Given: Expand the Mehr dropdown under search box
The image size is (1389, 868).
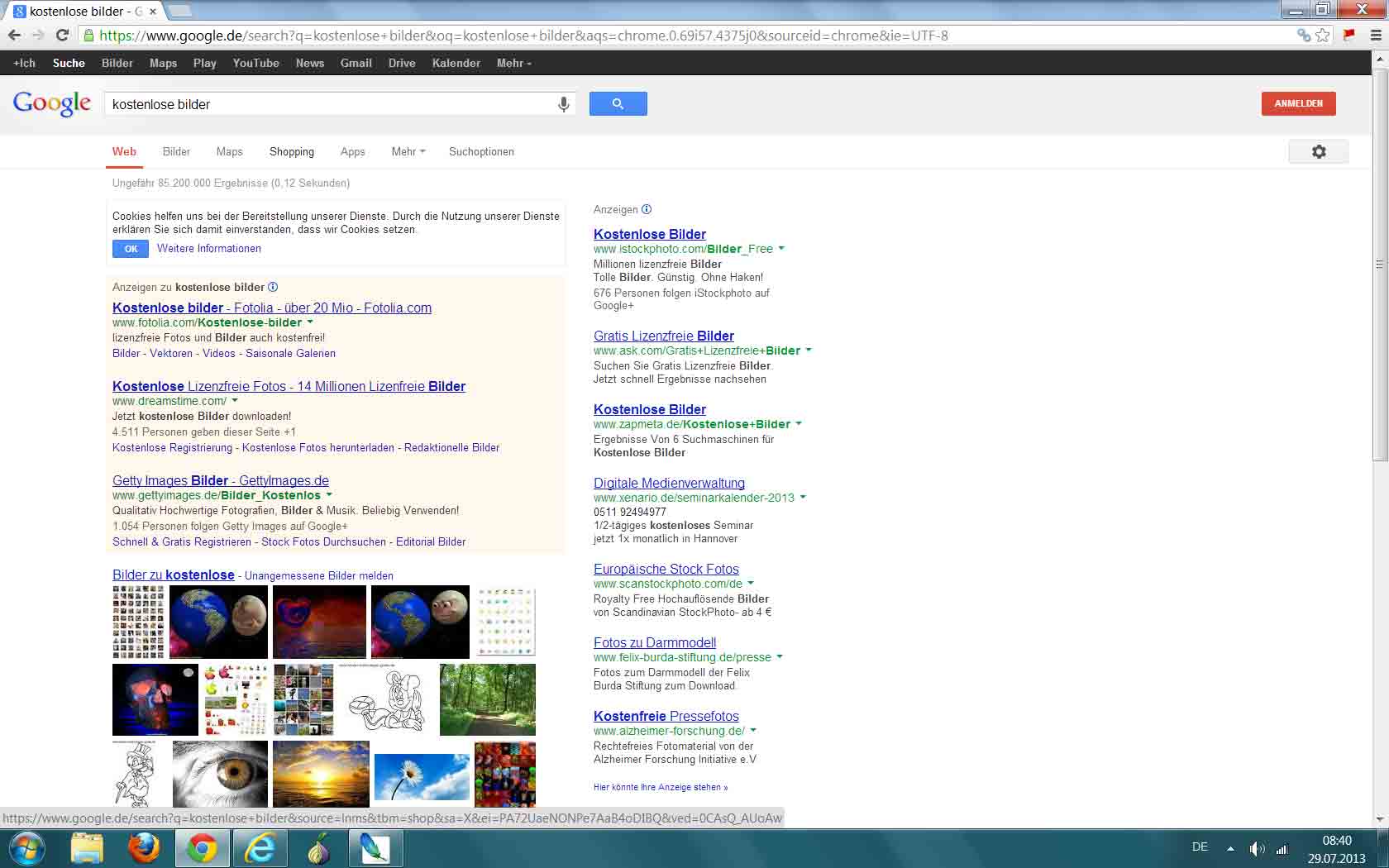Looking at the screenshot, I should click(x=408, y=151).
